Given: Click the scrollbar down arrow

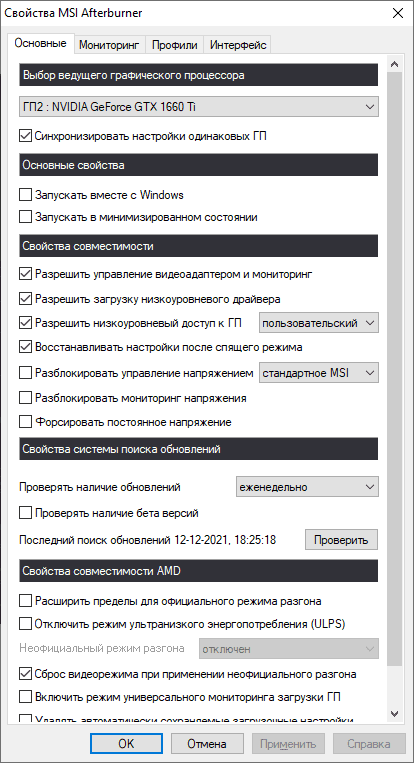Looking at the screenshot, I should 395,714.
